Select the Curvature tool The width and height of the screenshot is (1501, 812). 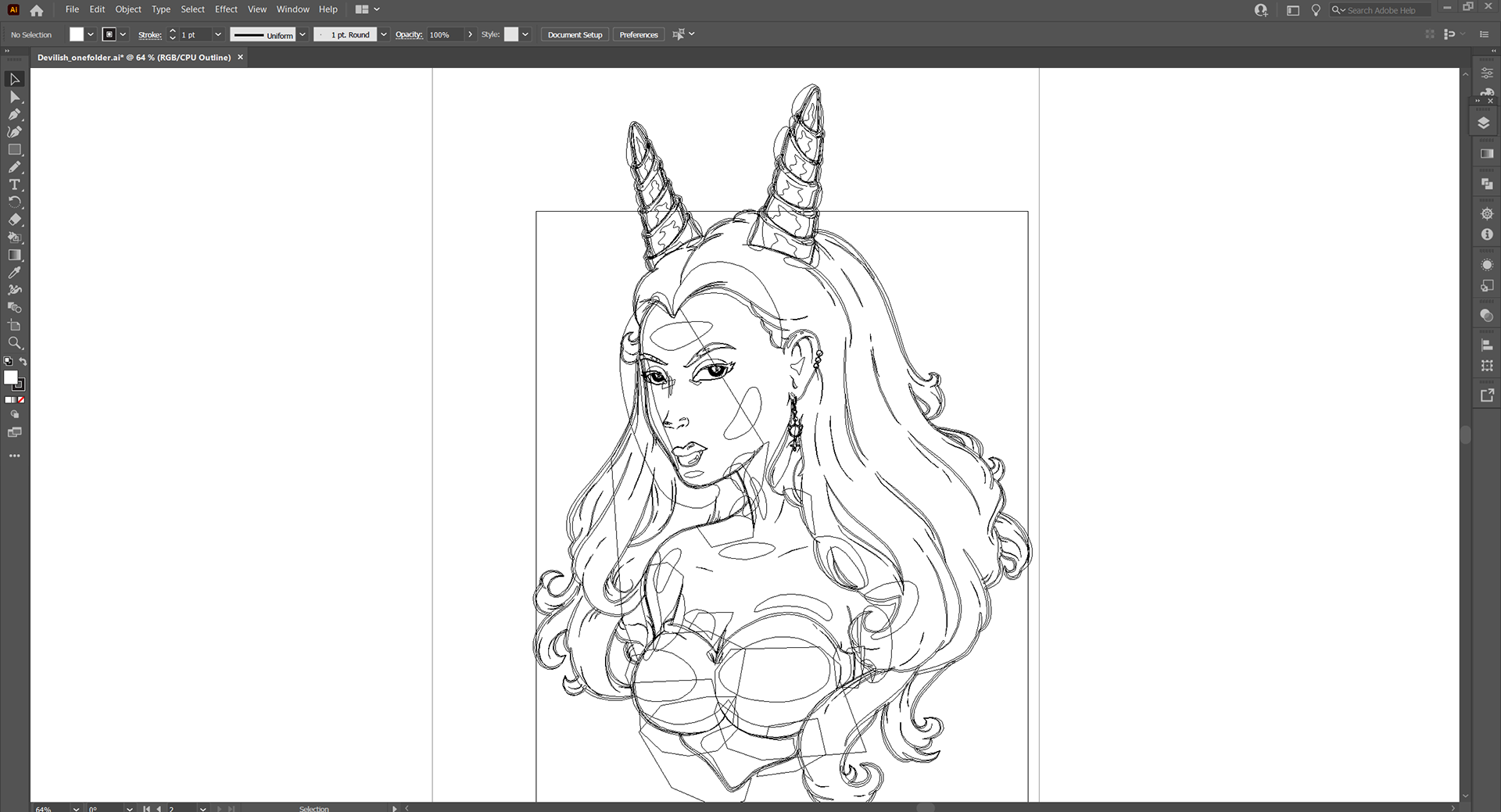15,132
